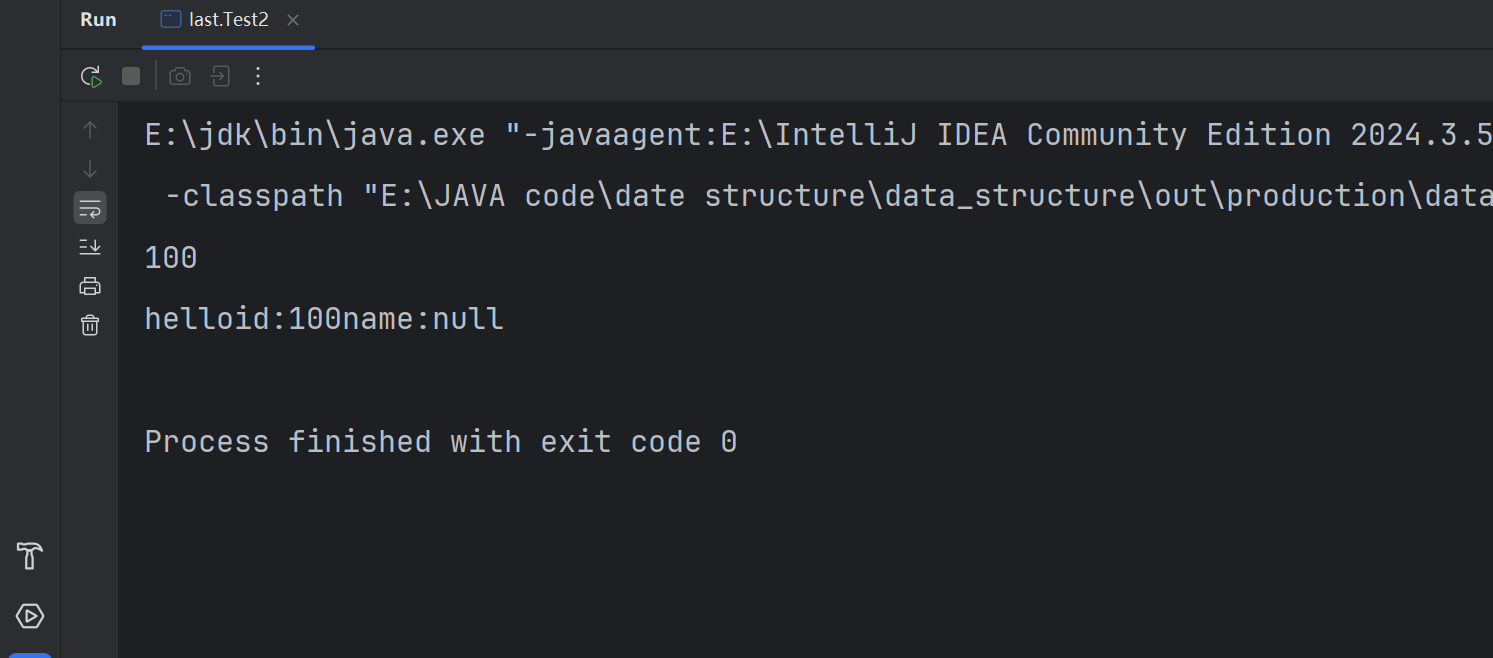Toggle soft-wrap for console output
Screen dimensions: 1493x658
pyautogui.click(x=90, y=208)
